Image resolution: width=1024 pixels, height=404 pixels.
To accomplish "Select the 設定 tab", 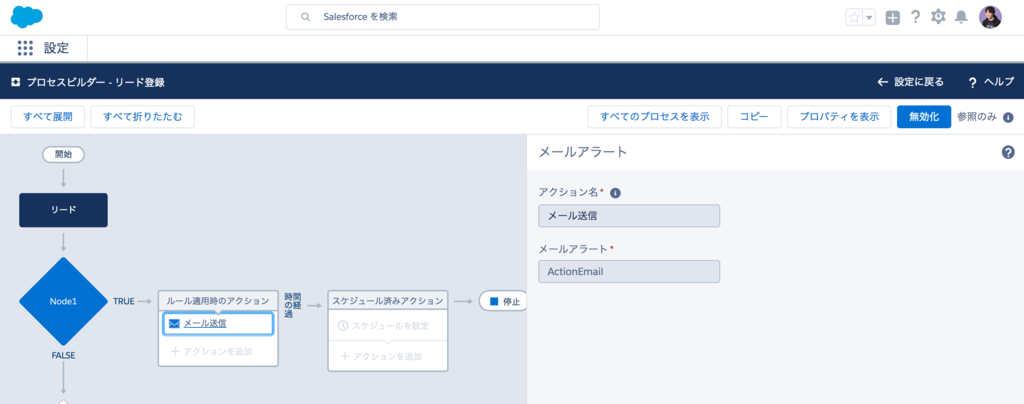I will point(56,48).
